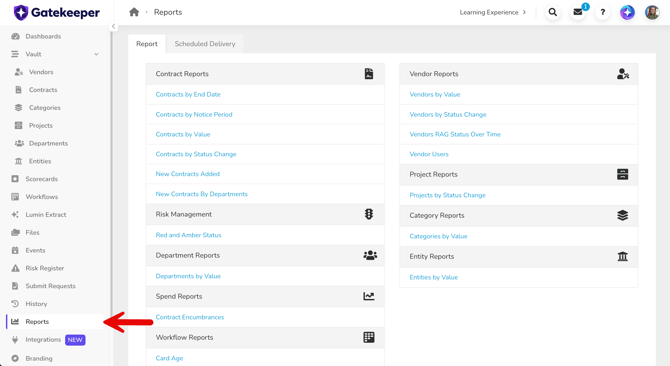This screenshot has width=670, height=366.
Task: Click the Dashboards icon in the sidebar
Action: (x=15, y=36)
